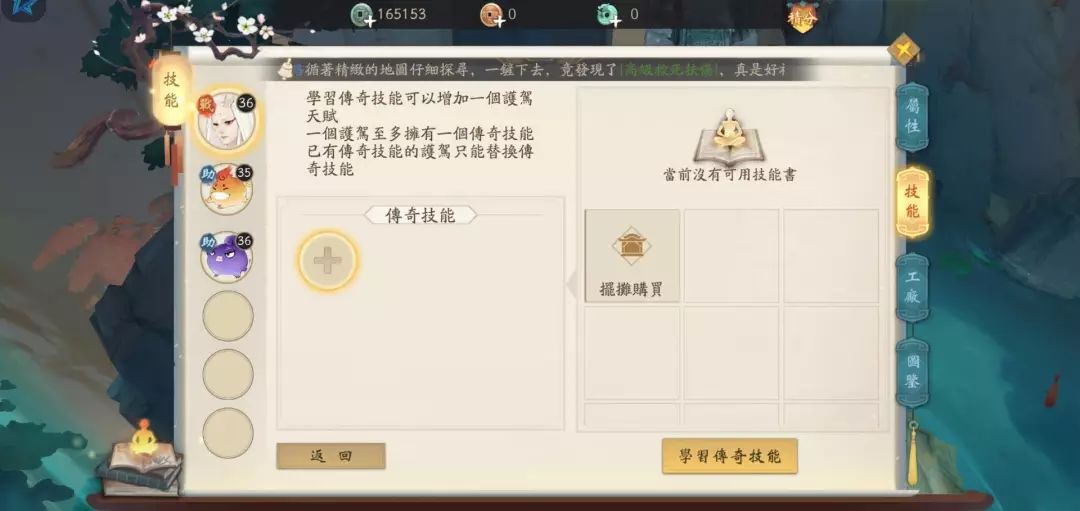This screenshot has height=511, width=1080.
Task: Open the 擺攤購買 stall purchase icon
Action: (x=632, y=256)
